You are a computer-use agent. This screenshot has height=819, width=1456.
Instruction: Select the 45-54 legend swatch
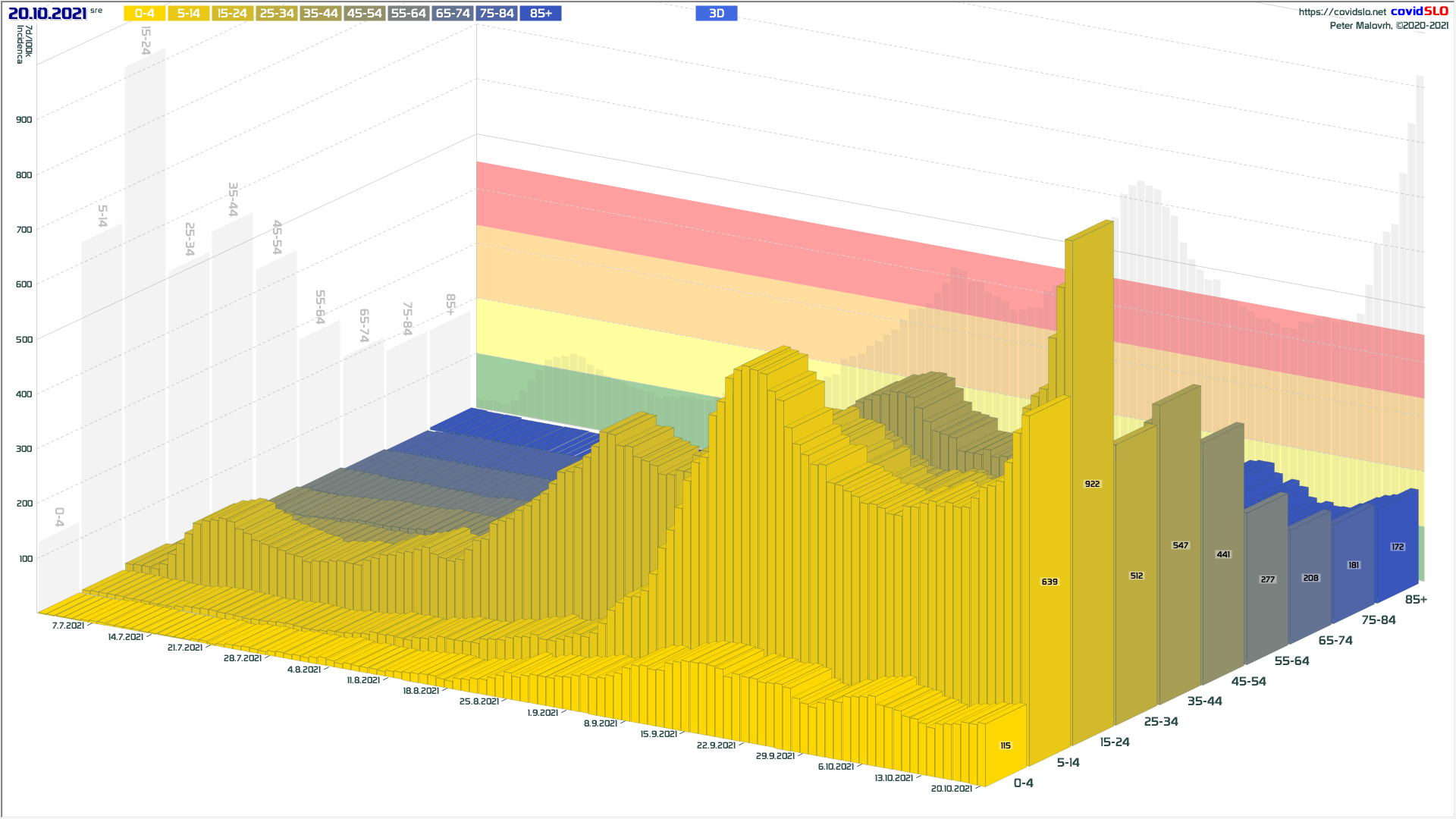point(364,14)
